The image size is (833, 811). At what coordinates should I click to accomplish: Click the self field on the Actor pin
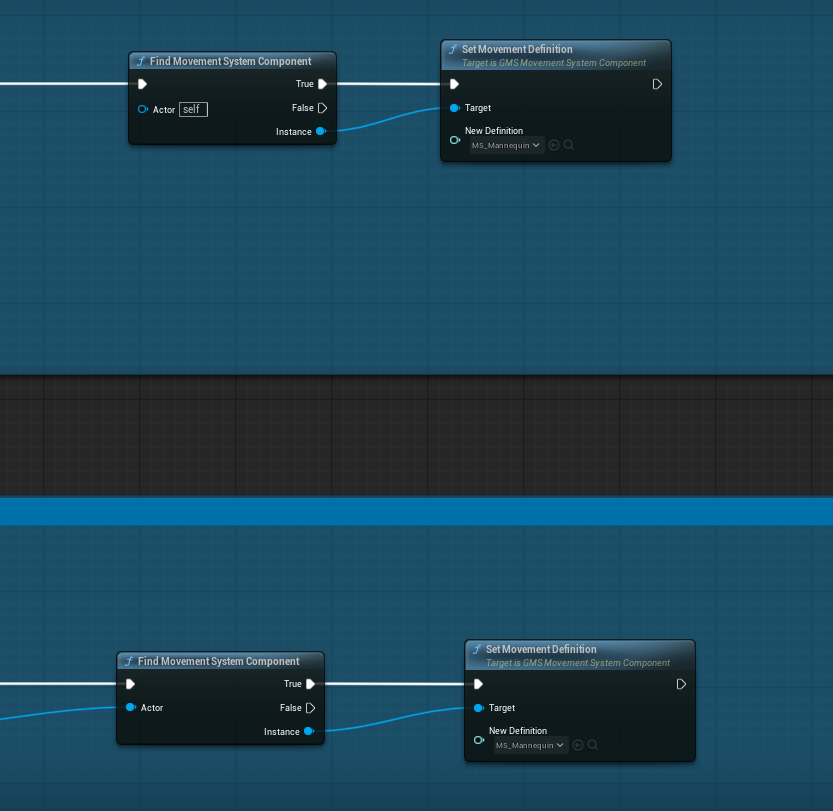coord(193,109)
